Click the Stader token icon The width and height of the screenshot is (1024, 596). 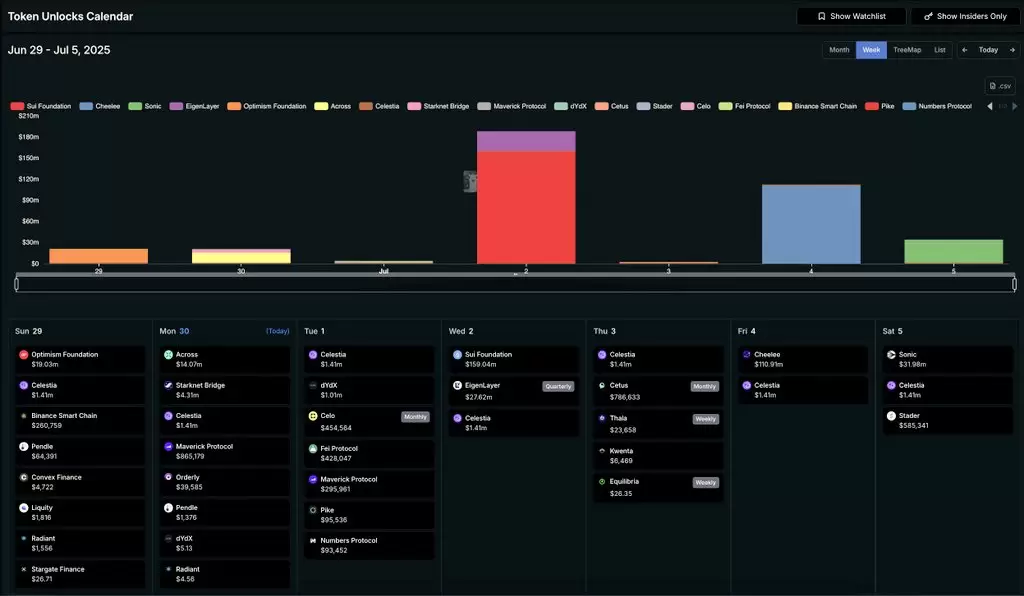click(x=891, y=416)
